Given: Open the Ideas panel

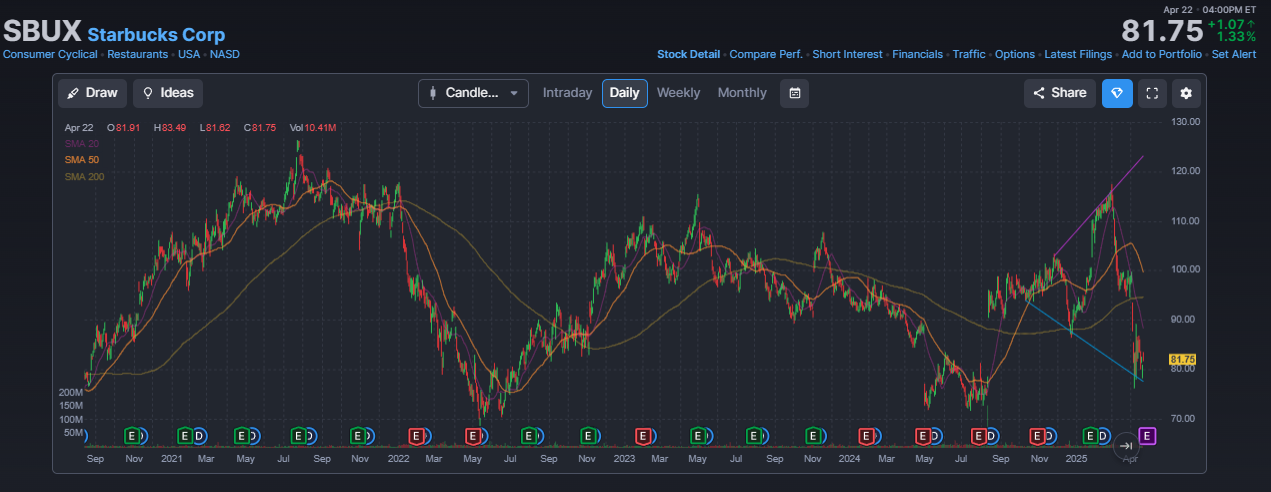Looking at the screenshot, I should click(168, 93).
